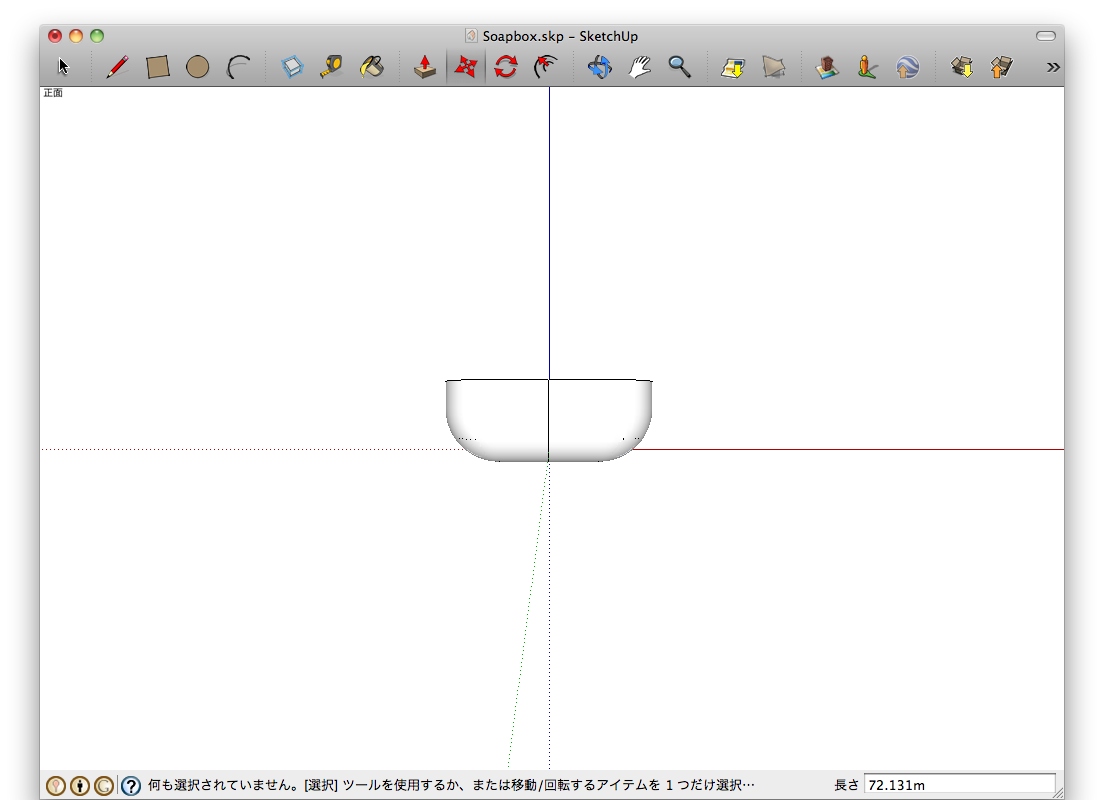This screenshot has height=800, width=1104.
Task: Choose the Paint Bucket tool
Action: coord(372,67)
